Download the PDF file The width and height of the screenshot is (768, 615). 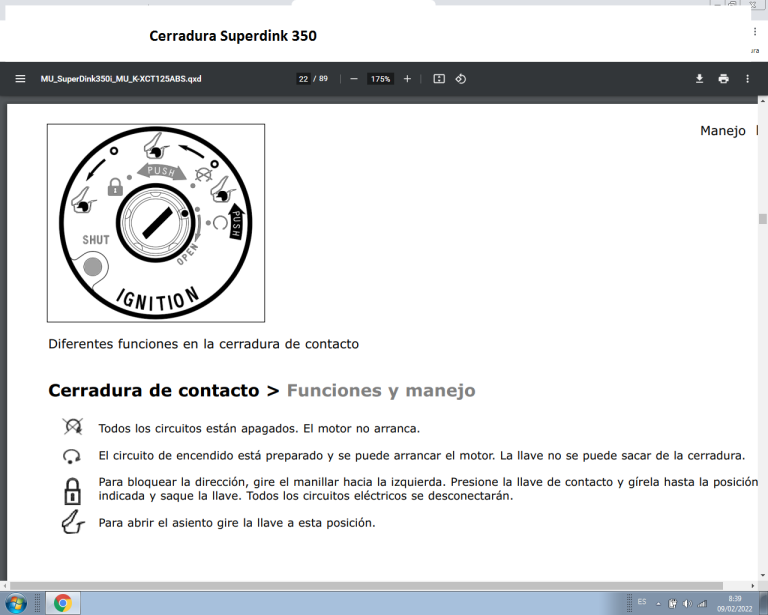point(700,79)
